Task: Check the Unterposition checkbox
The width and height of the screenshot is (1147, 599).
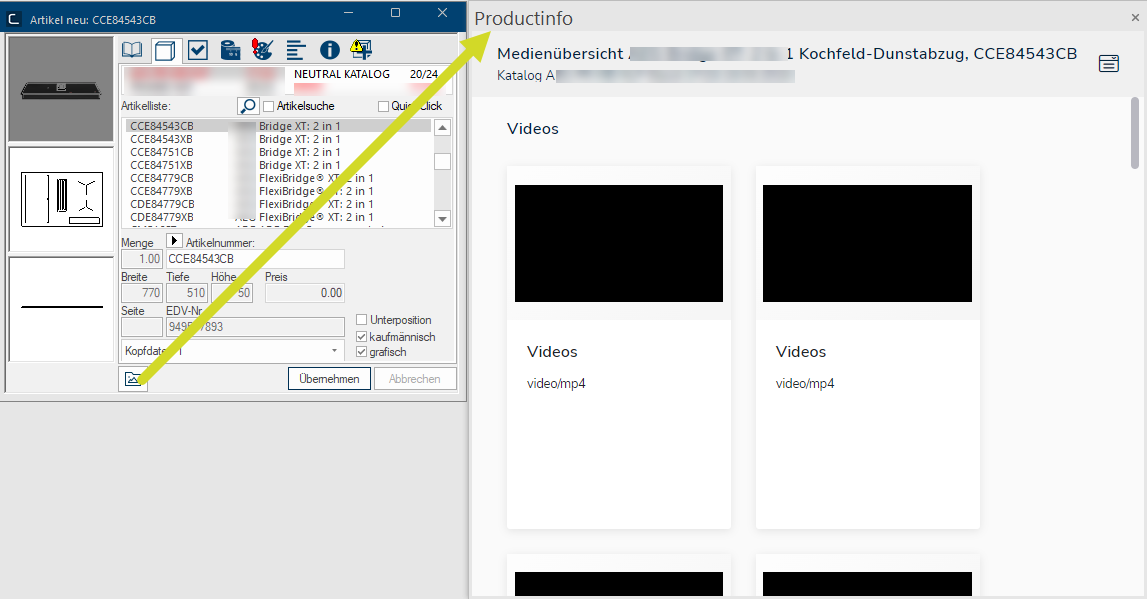Action: point(362,320)
